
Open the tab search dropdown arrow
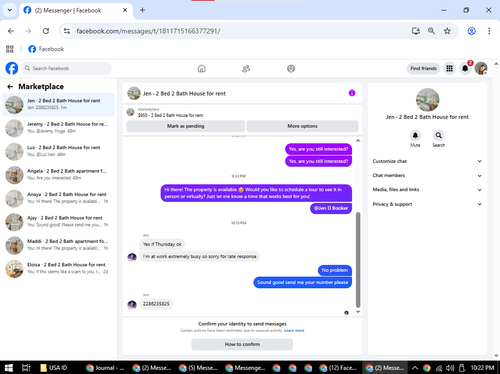click(x=10, y=10)
